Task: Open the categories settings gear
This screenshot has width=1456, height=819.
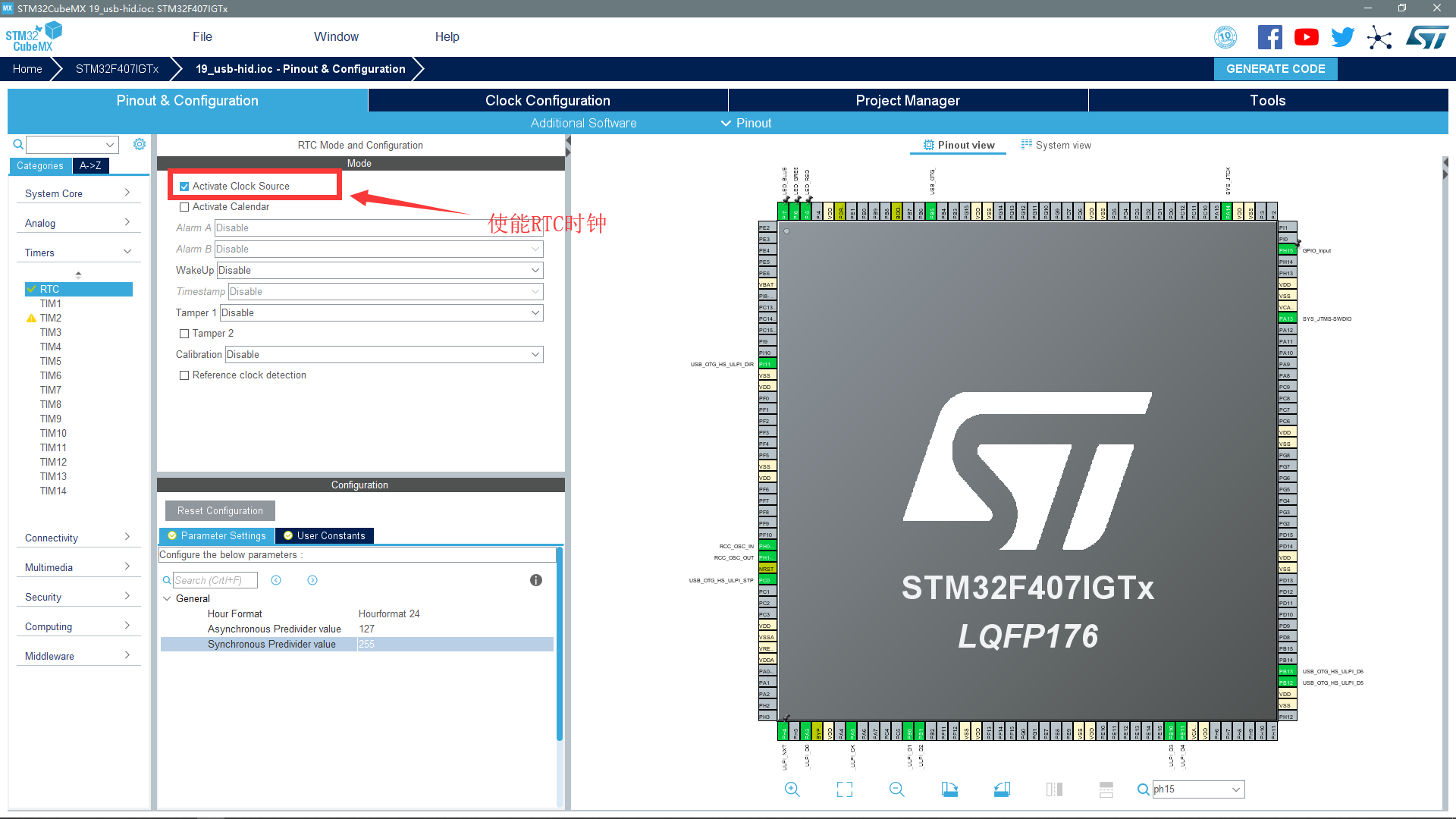Action: 140,144
